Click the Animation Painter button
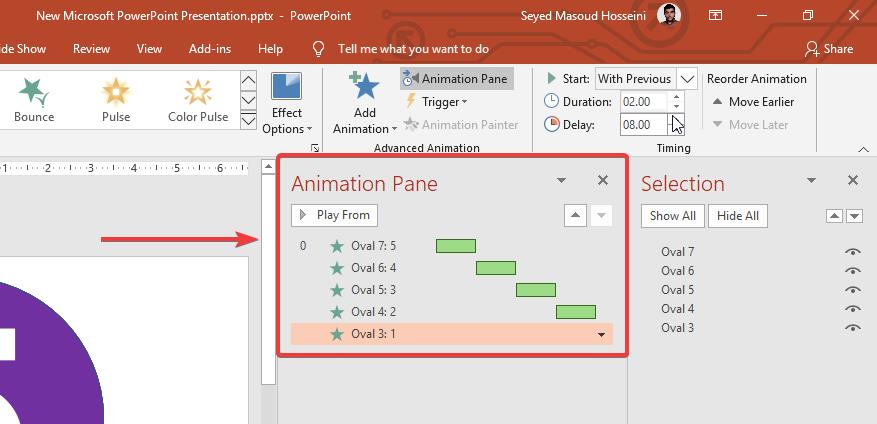 pos(460,125)
